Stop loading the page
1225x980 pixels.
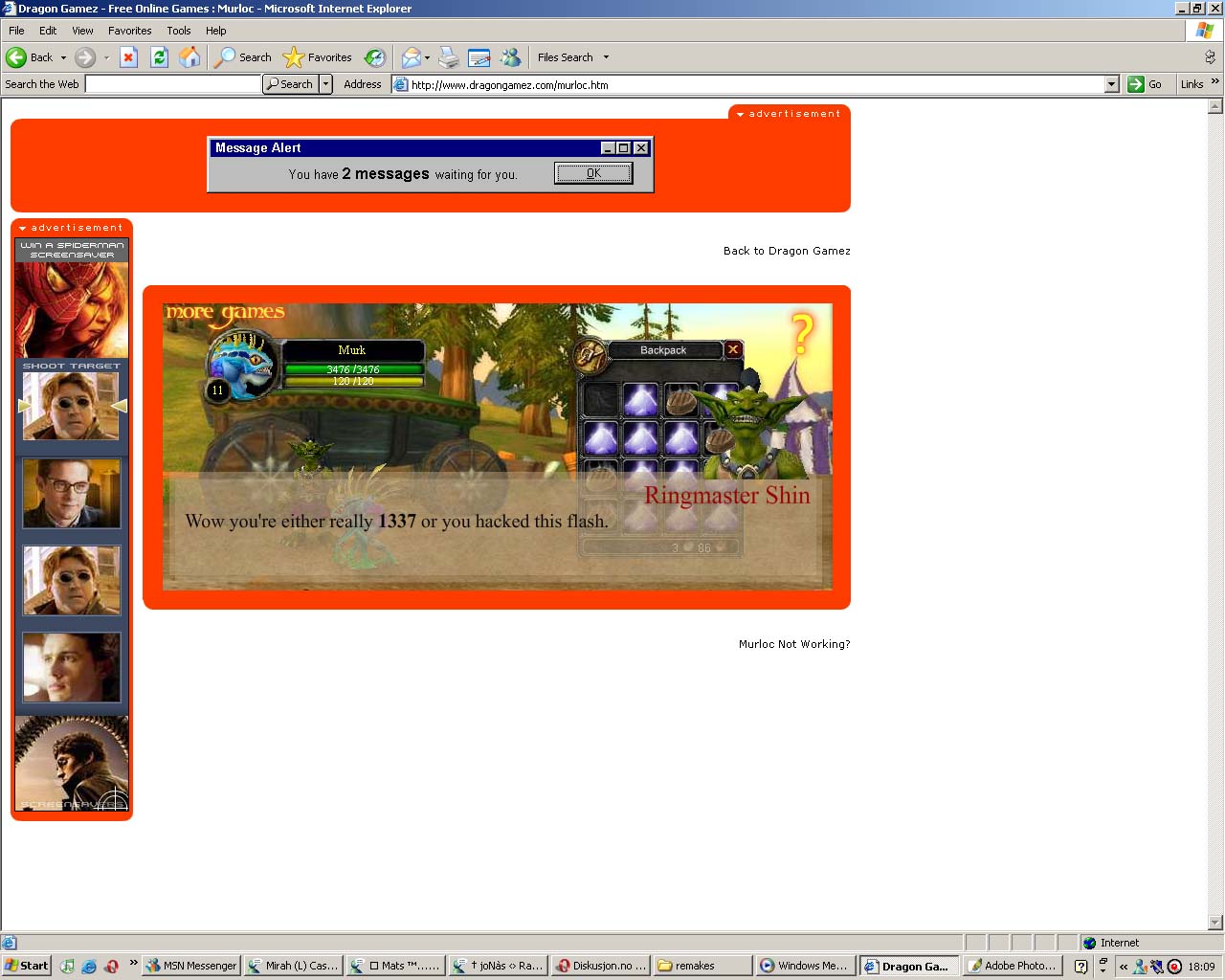click(x=128, y=57)
